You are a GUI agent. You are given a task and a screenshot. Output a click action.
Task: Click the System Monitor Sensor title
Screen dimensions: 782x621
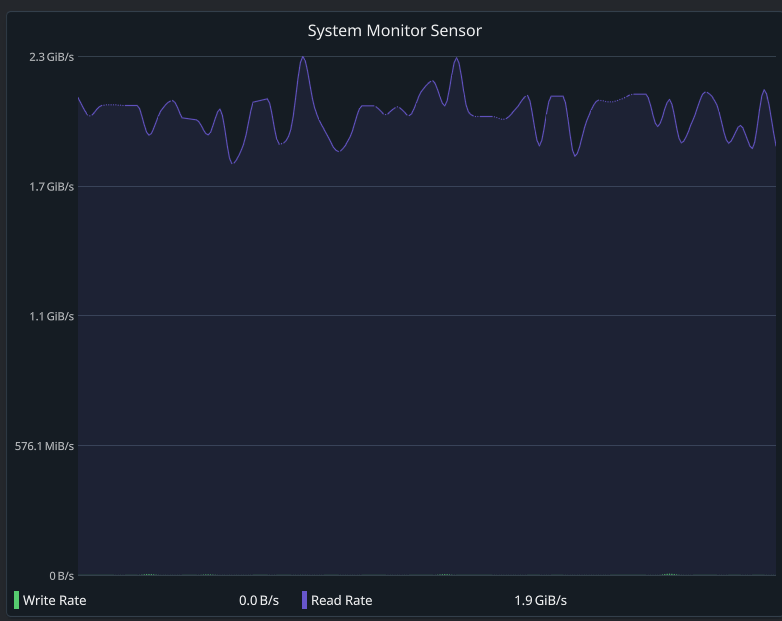pyautogui.click(x=394, y=31)
